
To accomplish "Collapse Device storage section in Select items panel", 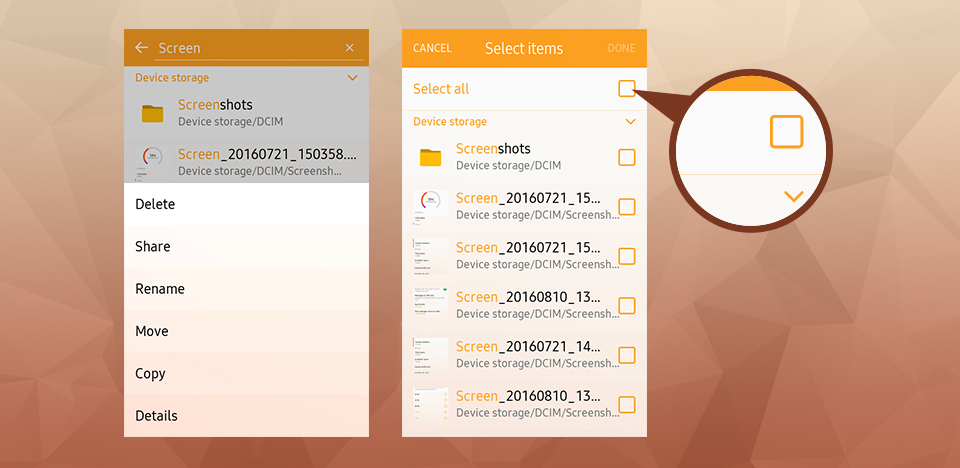I will 630,122.
